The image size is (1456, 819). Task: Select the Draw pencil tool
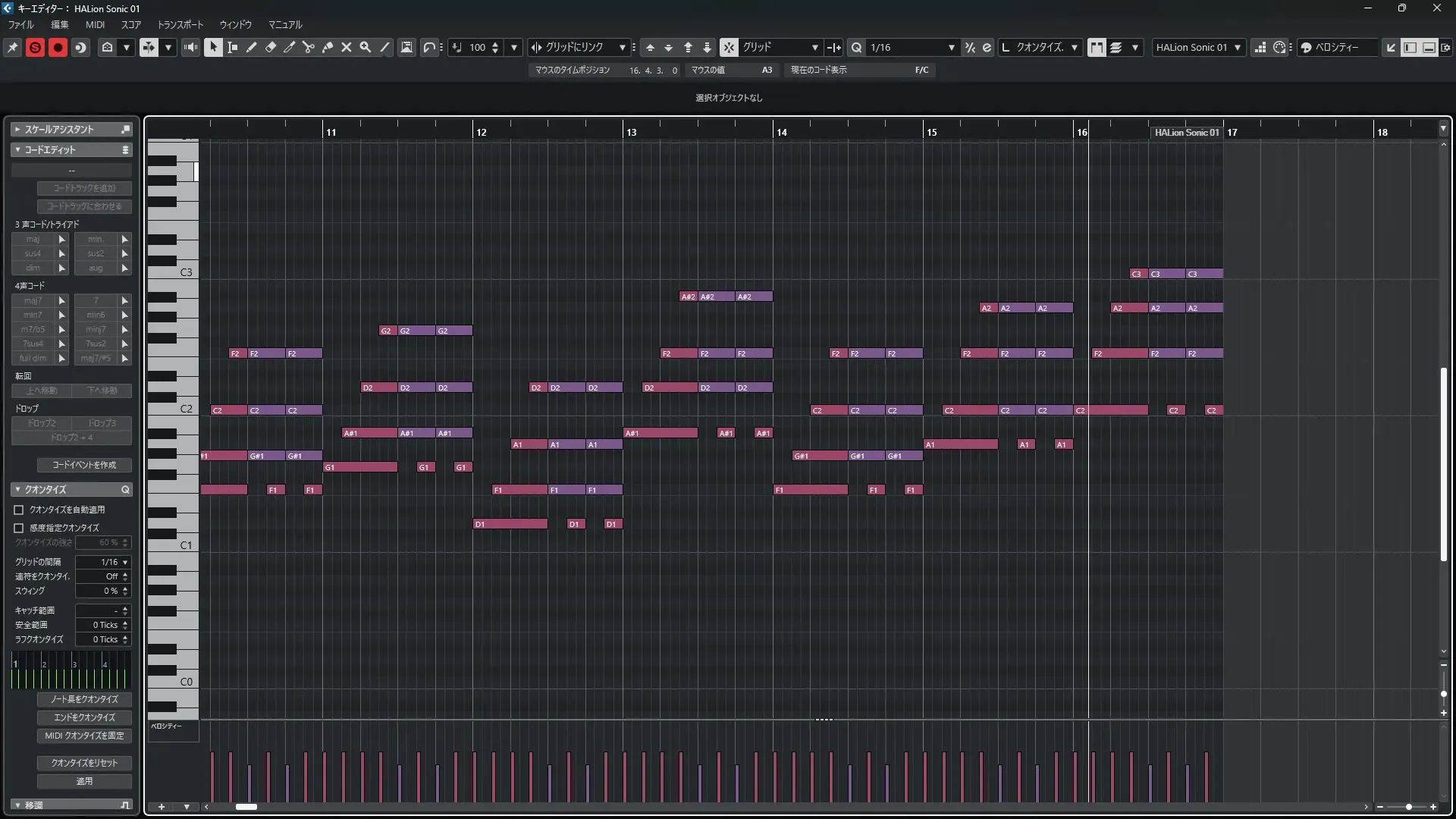[252, 48]
